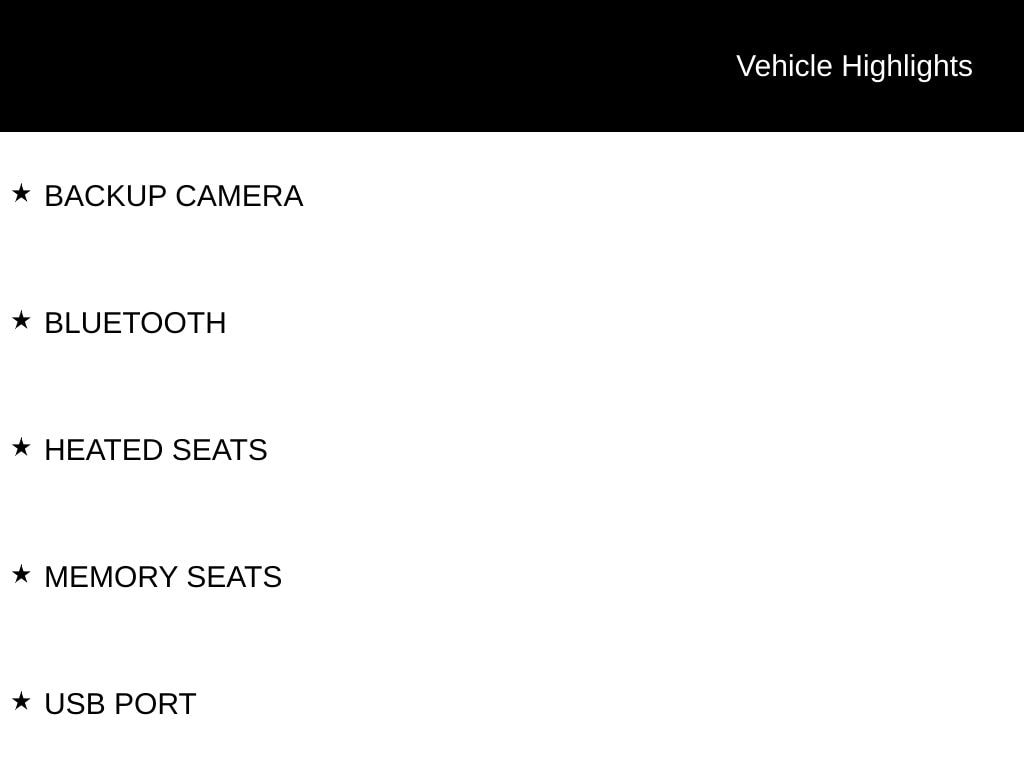The width and height of the screenshot is (1024, 768).
Task: Select the MEMORY SEATS highlight entry
Action: point(163,577)
